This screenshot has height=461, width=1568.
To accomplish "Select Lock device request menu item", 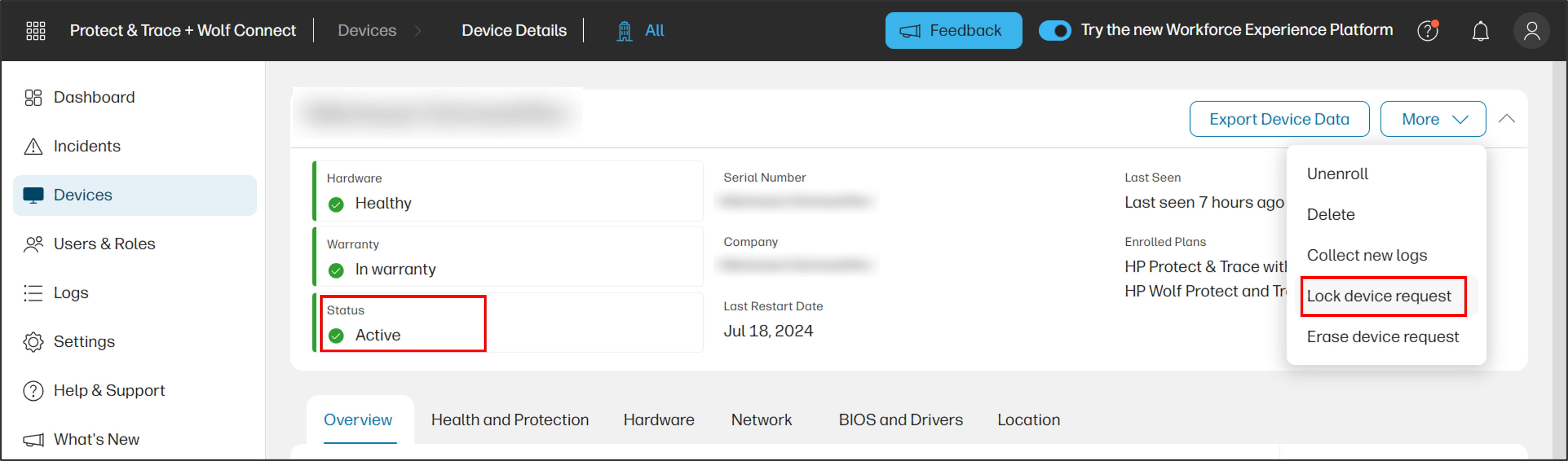I will point(1378,296).
